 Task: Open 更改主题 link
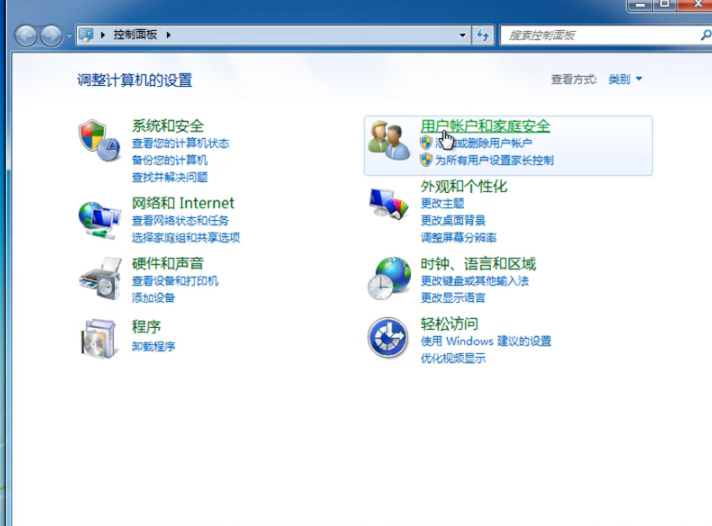pos(442,203)
